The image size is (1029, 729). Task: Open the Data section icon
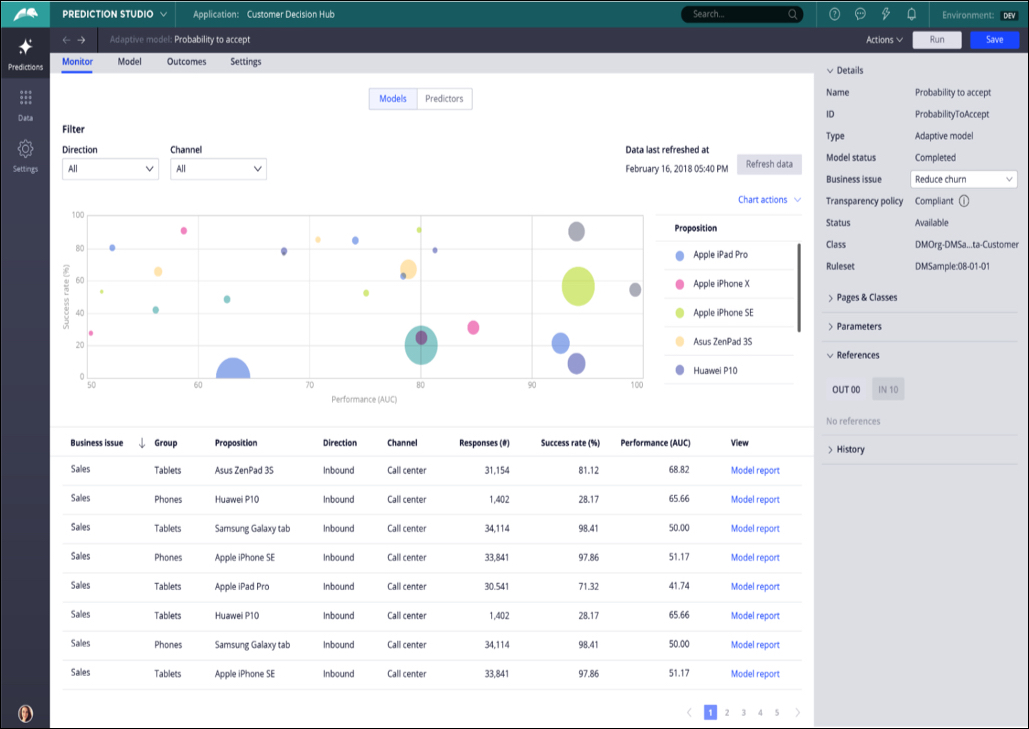(25, 104)
